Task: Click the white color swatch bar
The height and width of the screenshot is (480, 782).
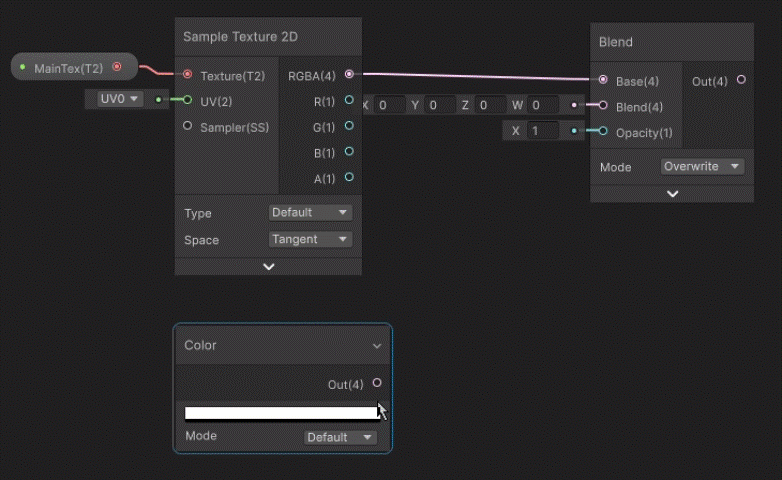Action: click(x=280, y=413)
